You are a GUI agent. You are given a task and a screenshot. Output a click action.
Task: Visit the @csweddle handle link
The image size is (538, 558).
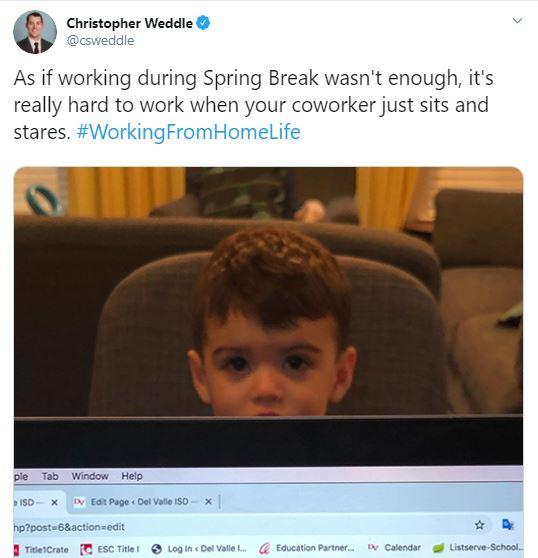pyautogui.click(x=100, y=41)
